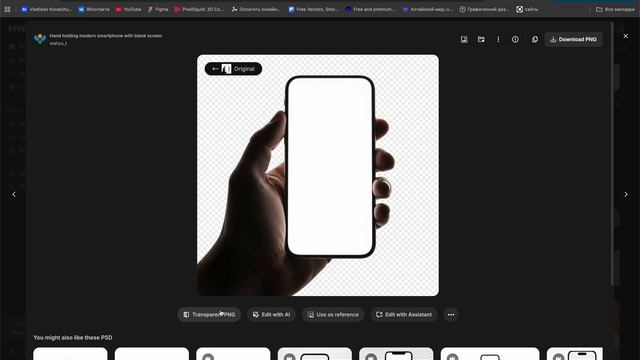Open the Графический диз... bookmark
Image resolution: width=640 pixels, height=360 pixels.
(484, 9)
